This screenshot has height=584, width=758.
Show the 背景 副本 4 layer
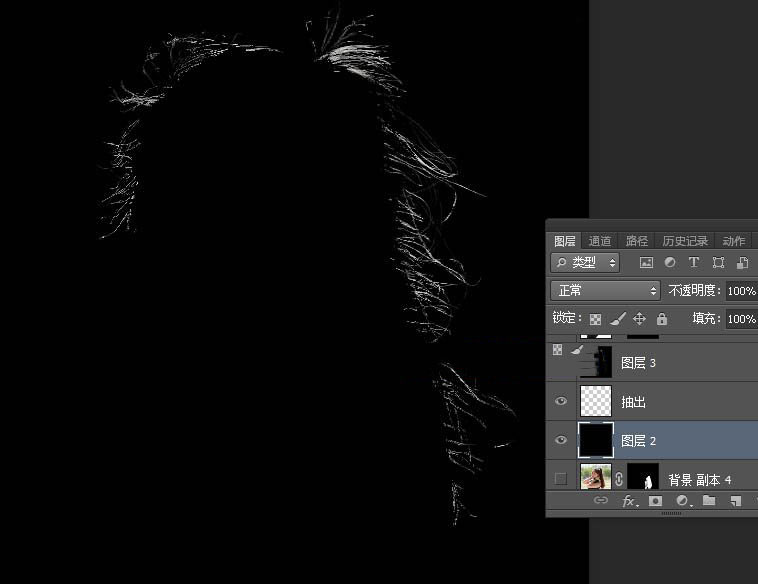tap(561, 479)
